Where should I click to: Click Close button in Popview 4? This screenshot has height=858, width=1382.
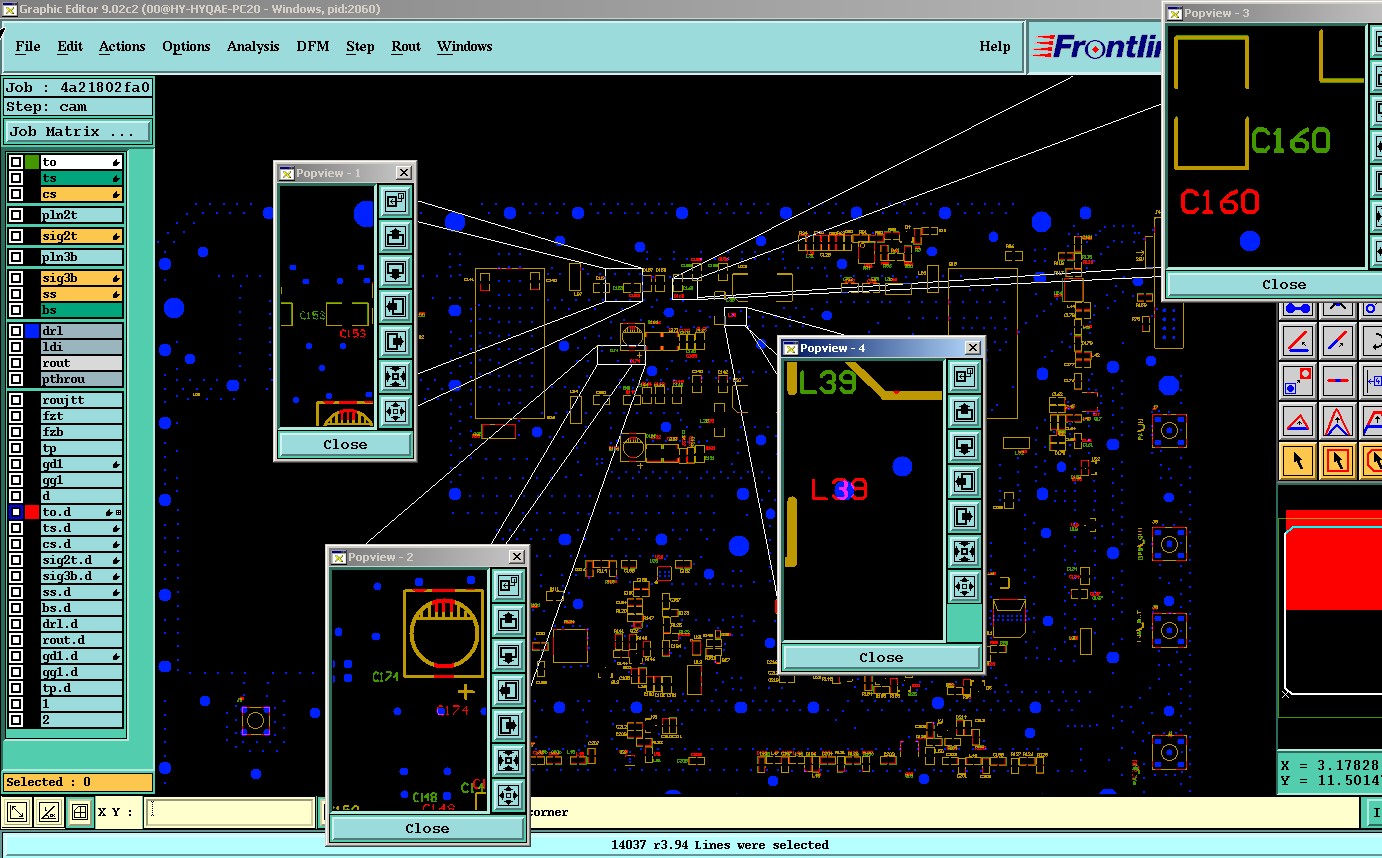click(x=881, y=657)
